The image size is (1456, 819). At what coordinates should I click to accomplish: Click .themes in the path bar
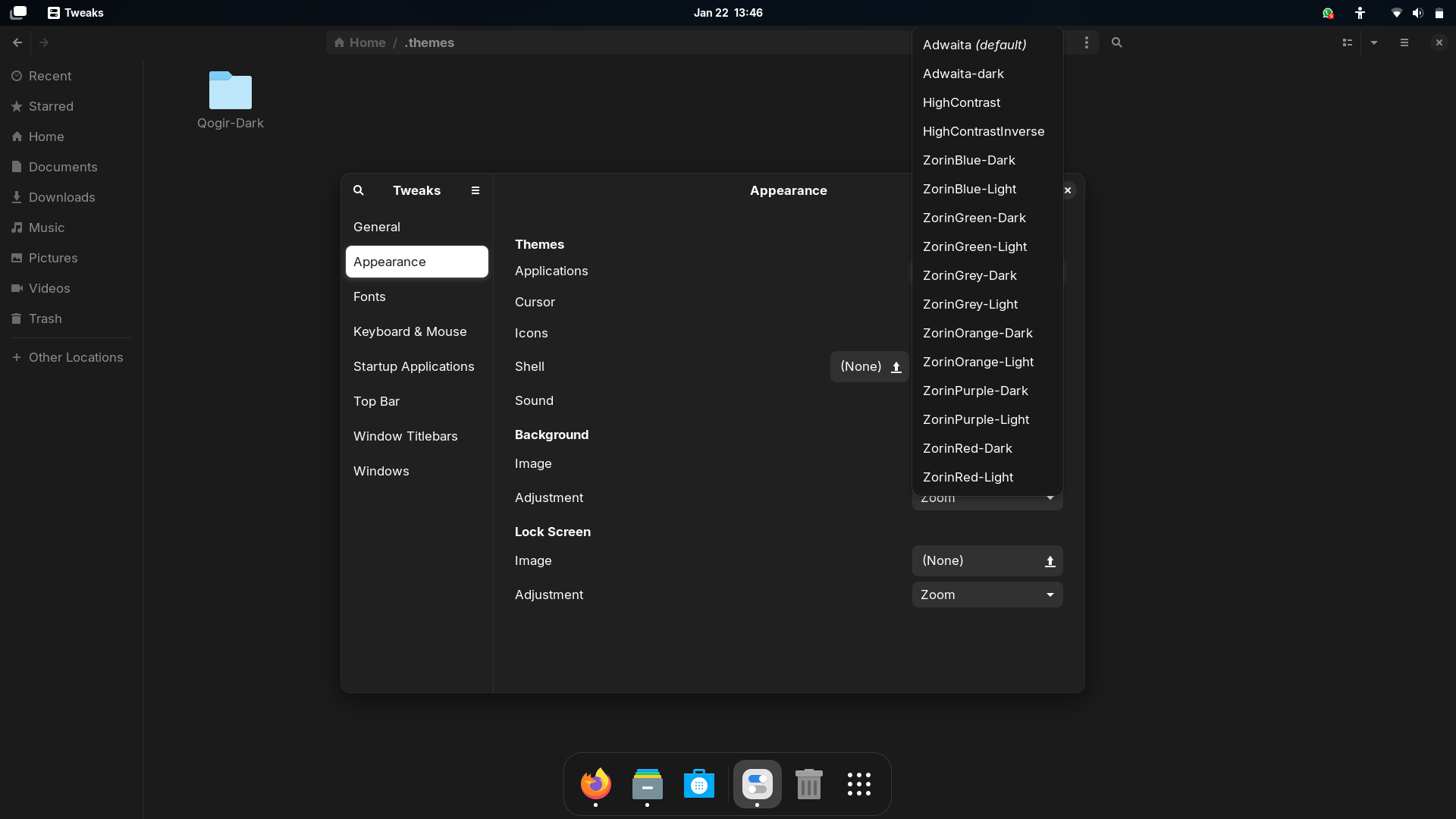[429, 42]
